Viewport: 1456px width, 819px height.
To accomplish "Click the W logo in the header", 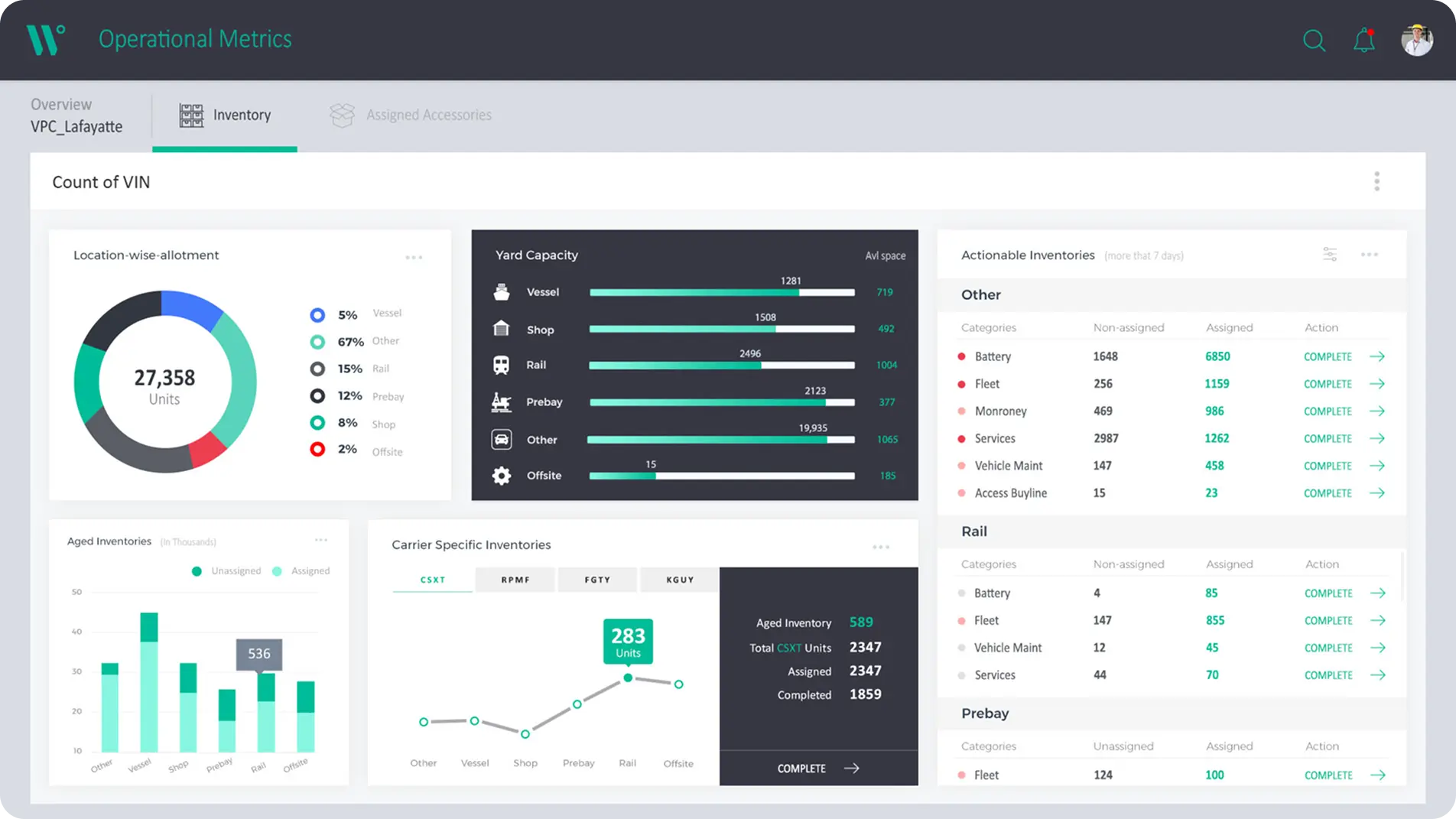I will (x=45, y=40).
